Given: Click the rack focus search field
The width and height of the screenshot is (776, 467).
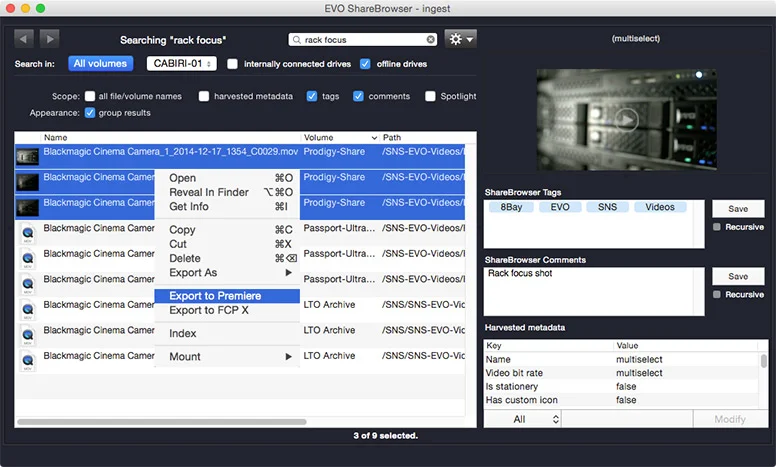Looking at the screenshot, I should [x=363, y=40].
